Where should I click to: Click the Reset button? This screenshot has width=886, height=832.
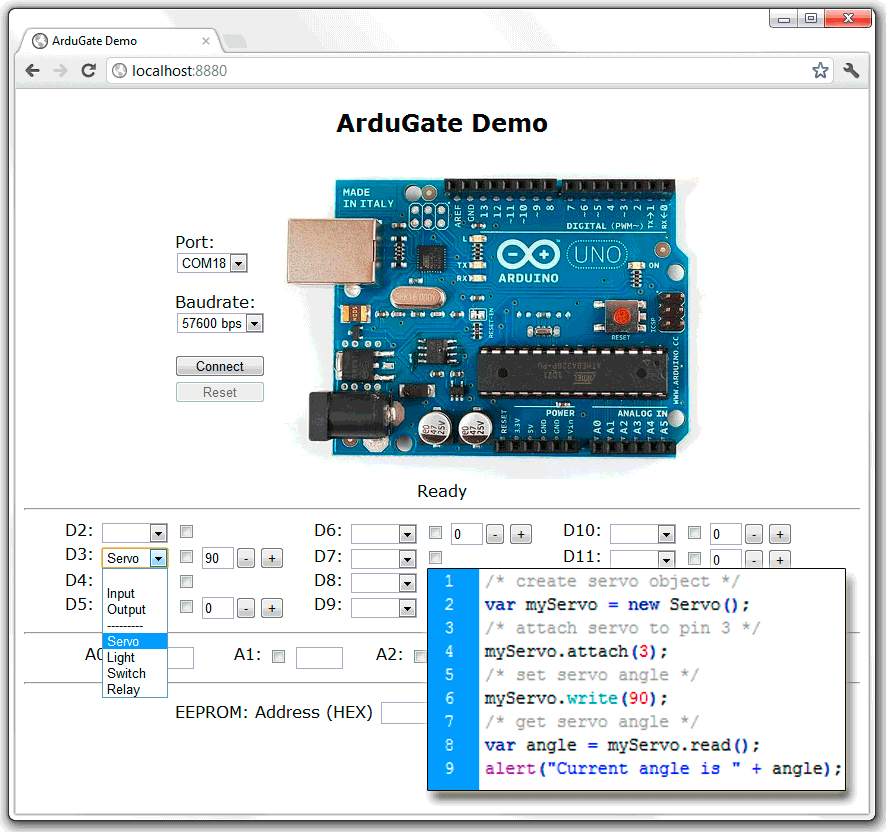220,392
